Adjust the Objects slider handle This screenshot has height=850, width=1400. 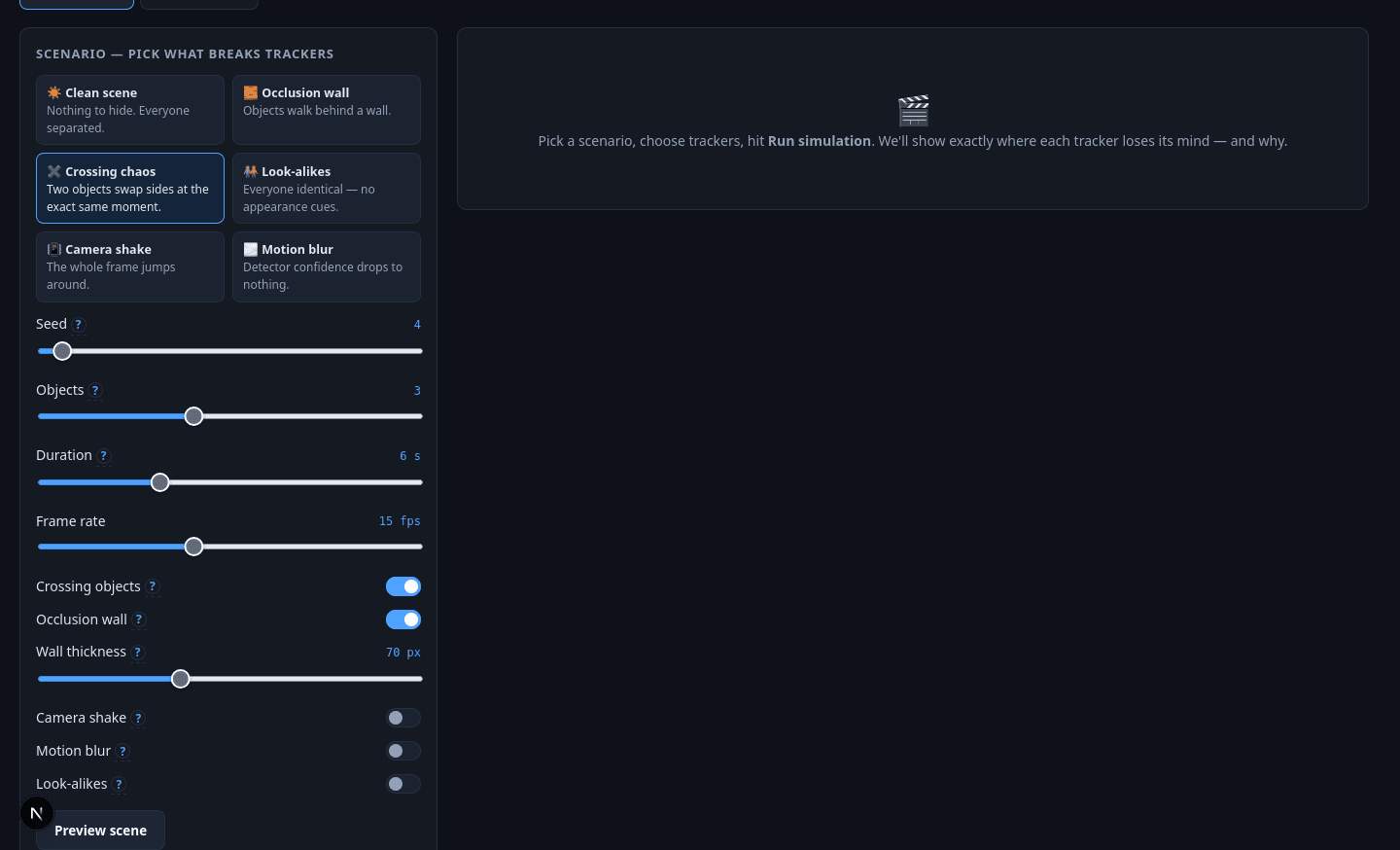(x=194, y=416)
